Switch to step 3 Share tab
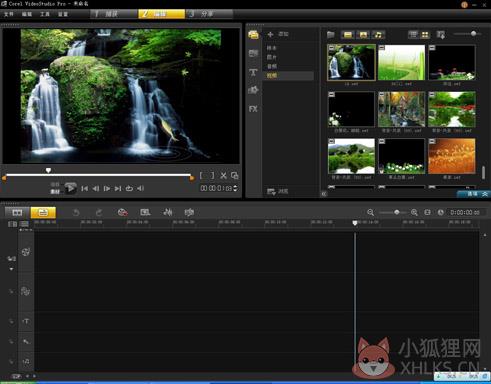 tap(209, 14)
